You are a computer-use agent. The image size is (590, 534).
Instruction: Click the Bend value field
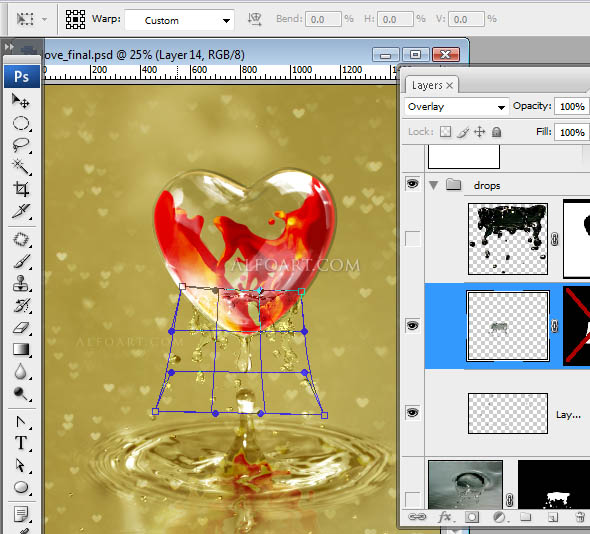pos(324,19)
